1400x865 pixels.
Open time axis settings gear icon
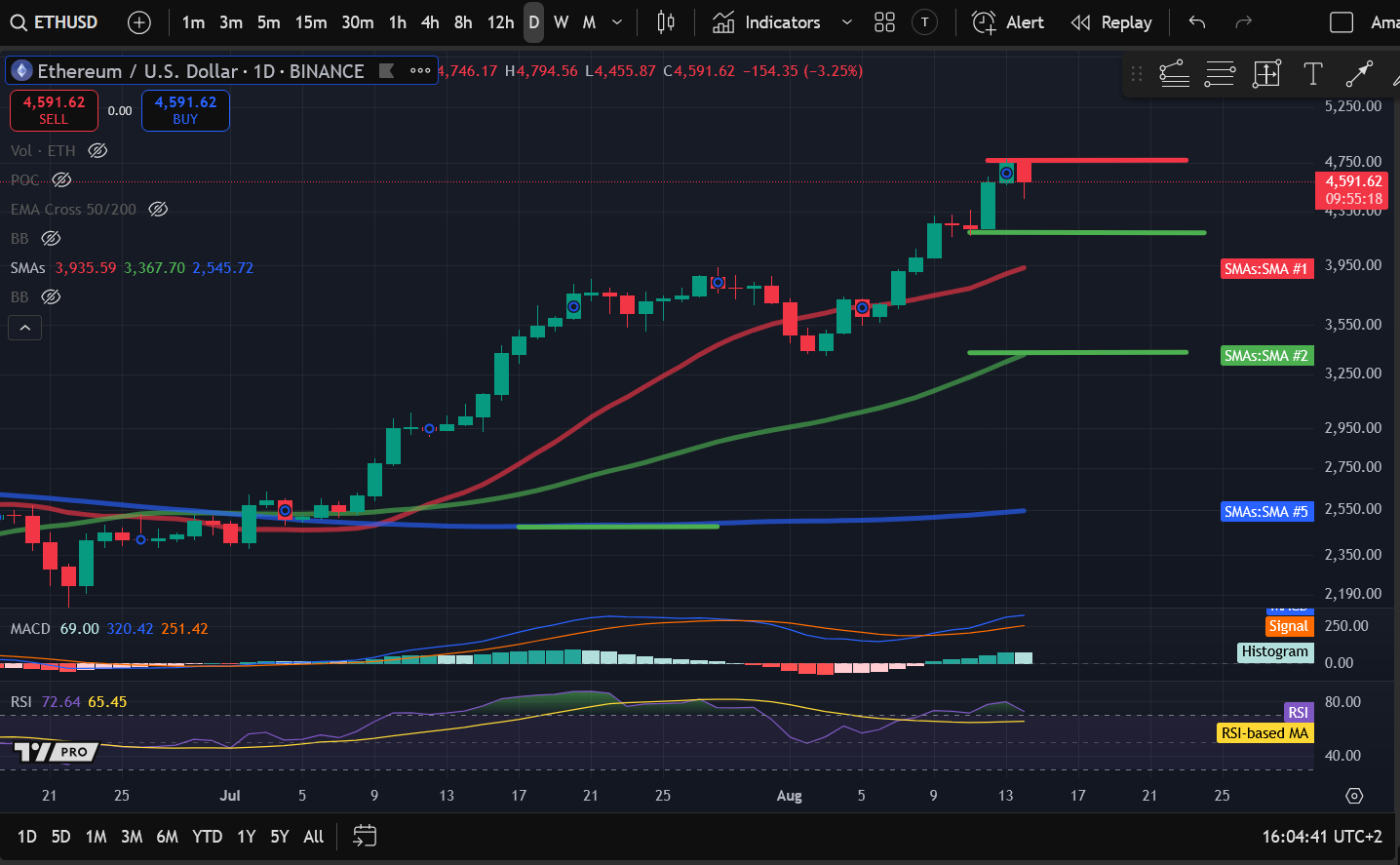point(1354,796)
